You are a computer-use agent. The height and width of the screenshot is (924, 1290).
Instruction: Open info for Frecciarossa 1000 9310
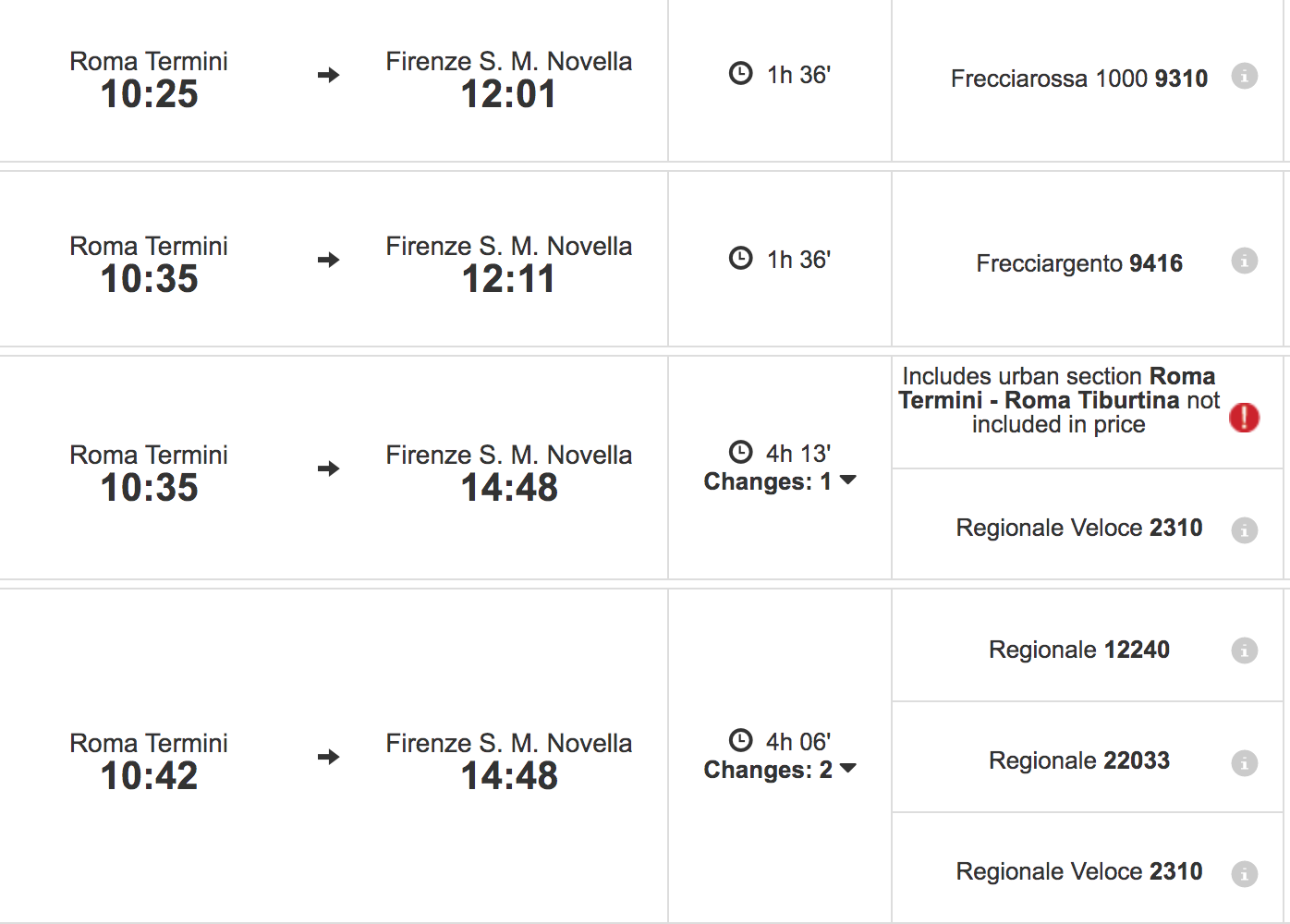pyautogui.click(x=1244, y=76)
